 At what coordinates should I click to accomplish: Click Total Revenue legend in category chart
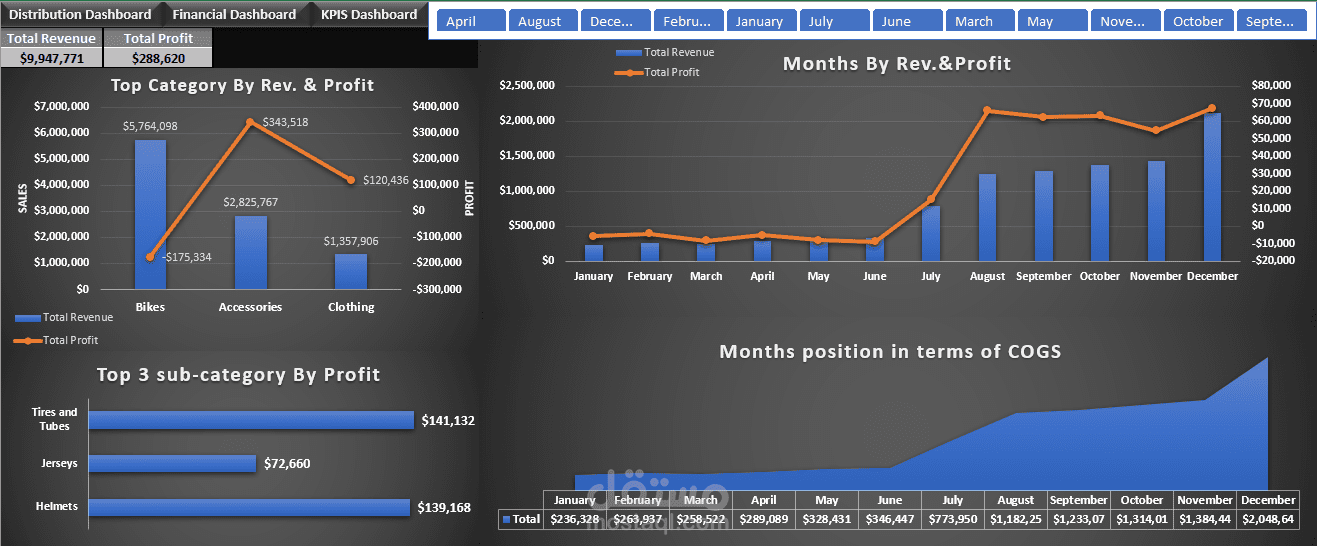pyautogui.click(x=64, y=317)
